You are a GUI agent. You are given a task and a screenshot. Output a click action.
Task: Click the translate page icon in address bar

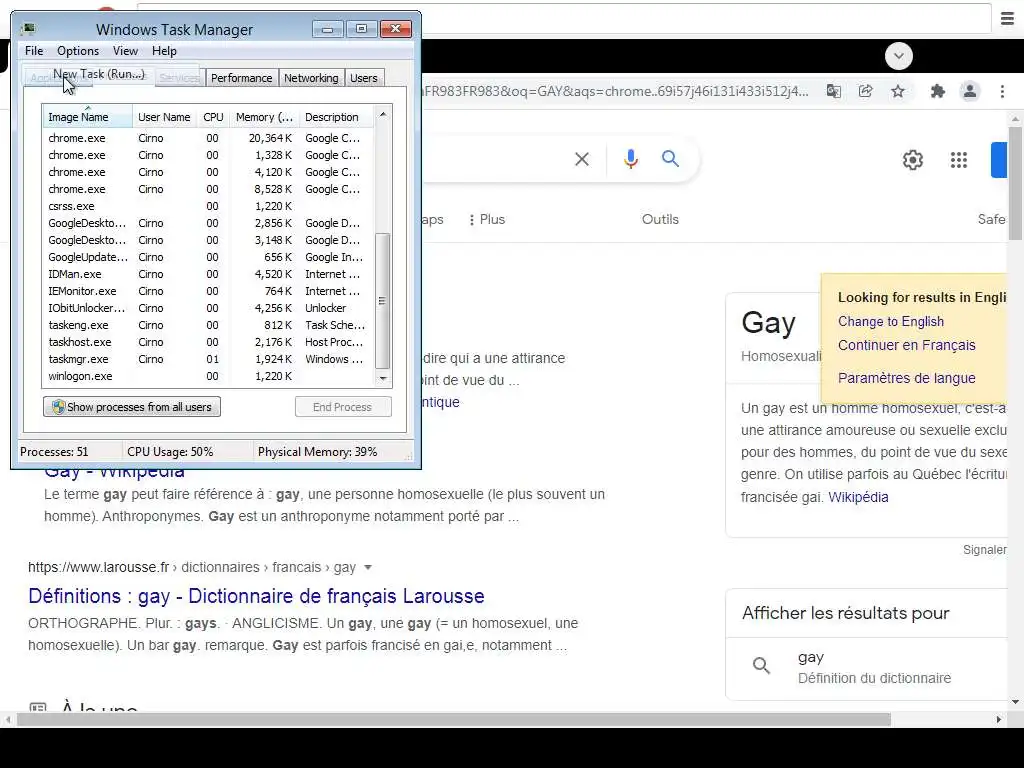(x=834, y=91)
